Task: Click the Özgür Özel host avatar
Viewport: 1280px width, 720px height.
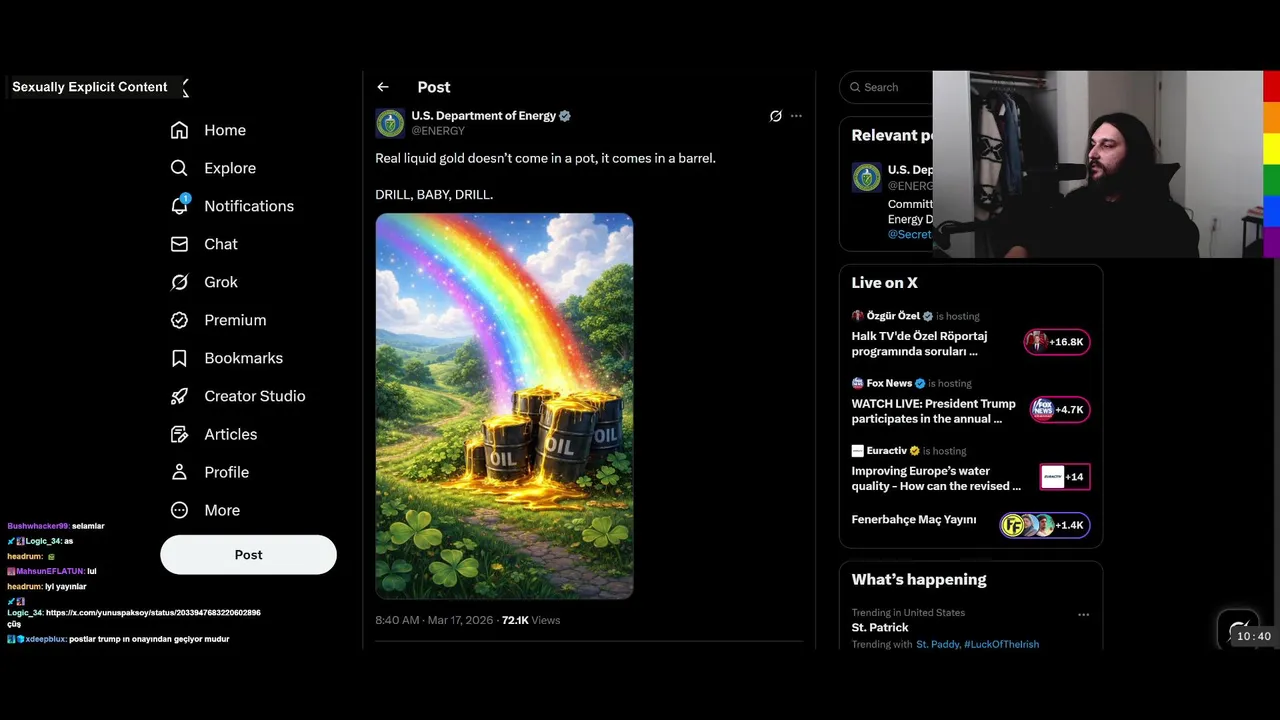Action: [x=857, y=316]
